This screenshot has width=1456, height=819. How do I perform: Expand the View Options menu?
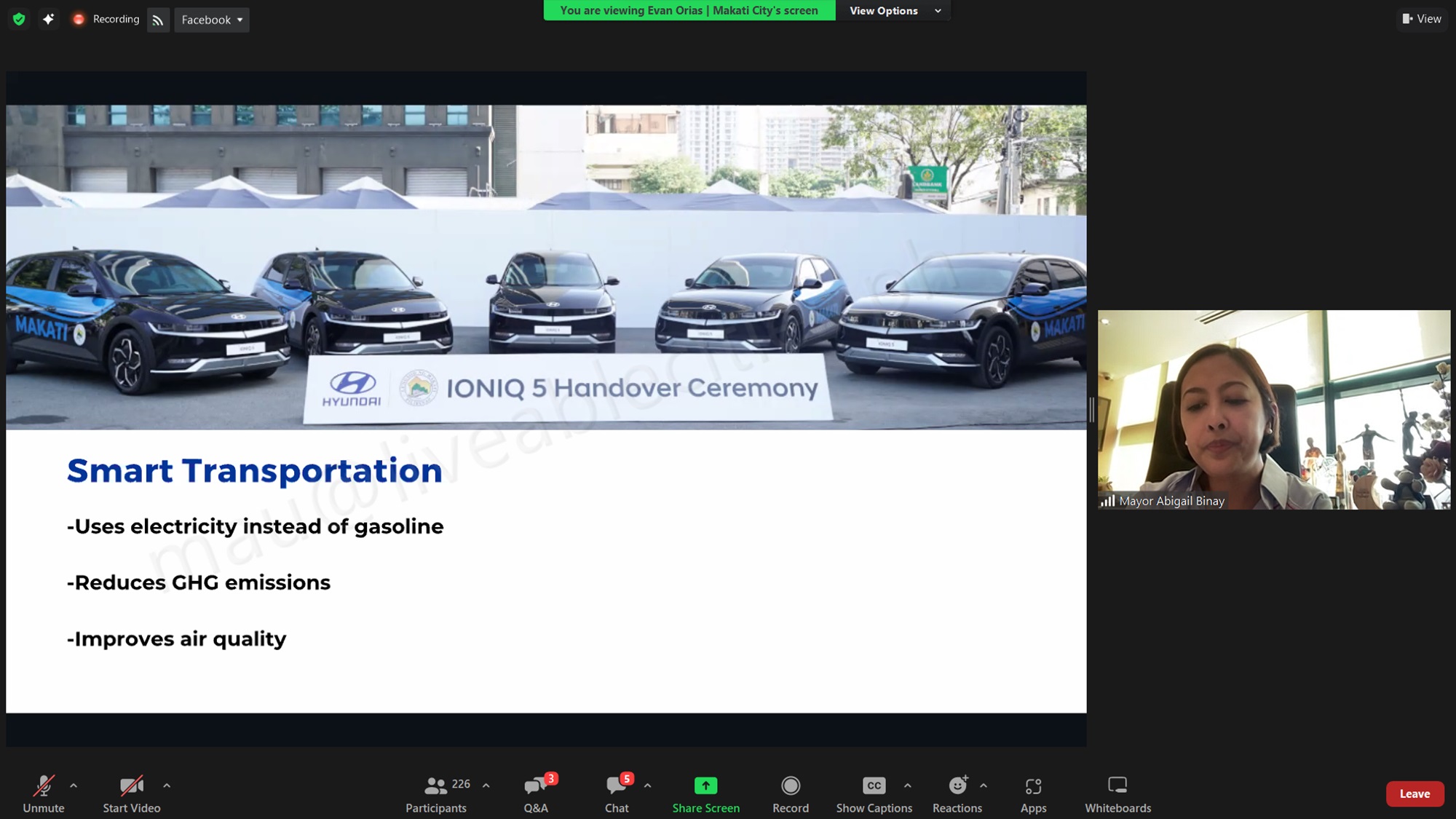tap(895, 10)
